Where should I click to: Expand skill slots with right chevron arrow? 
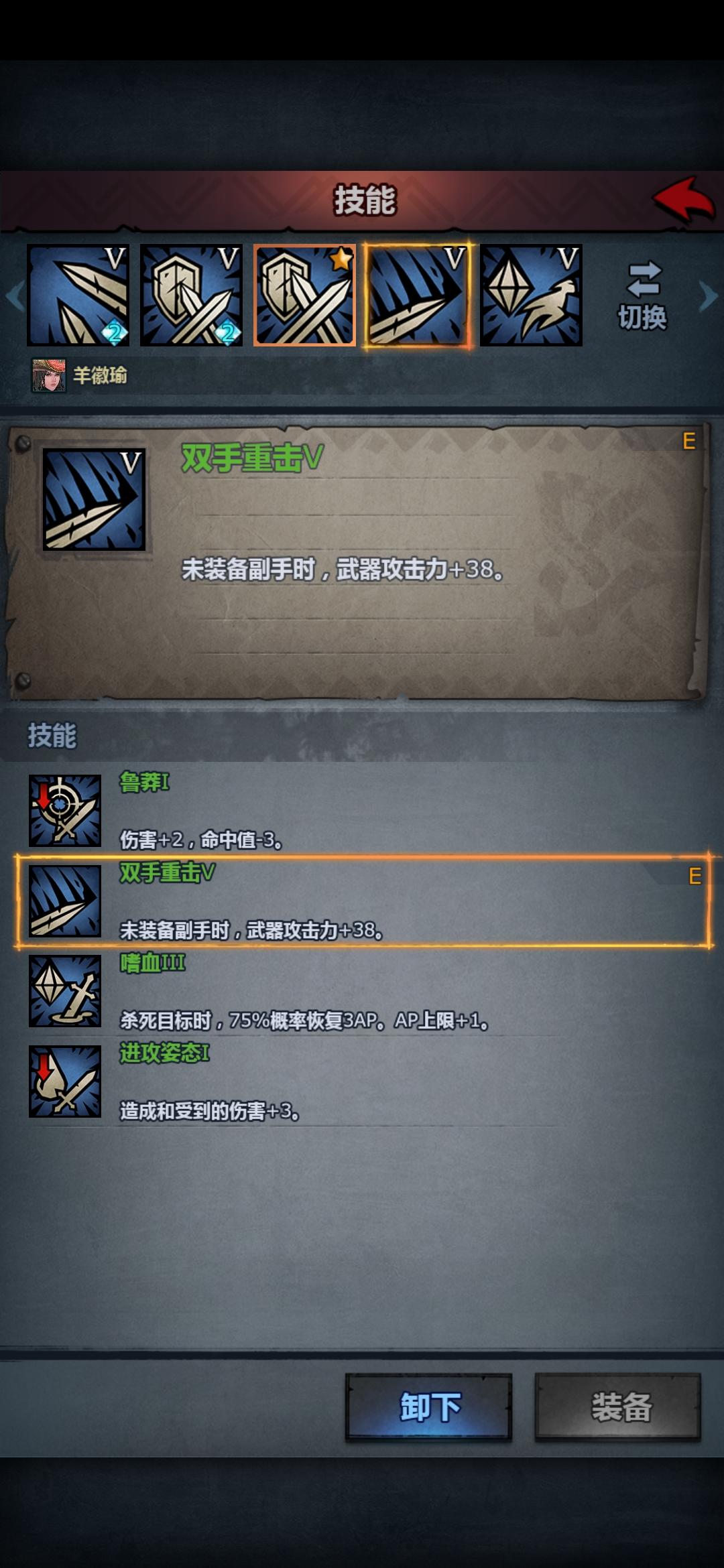[709, 297]
